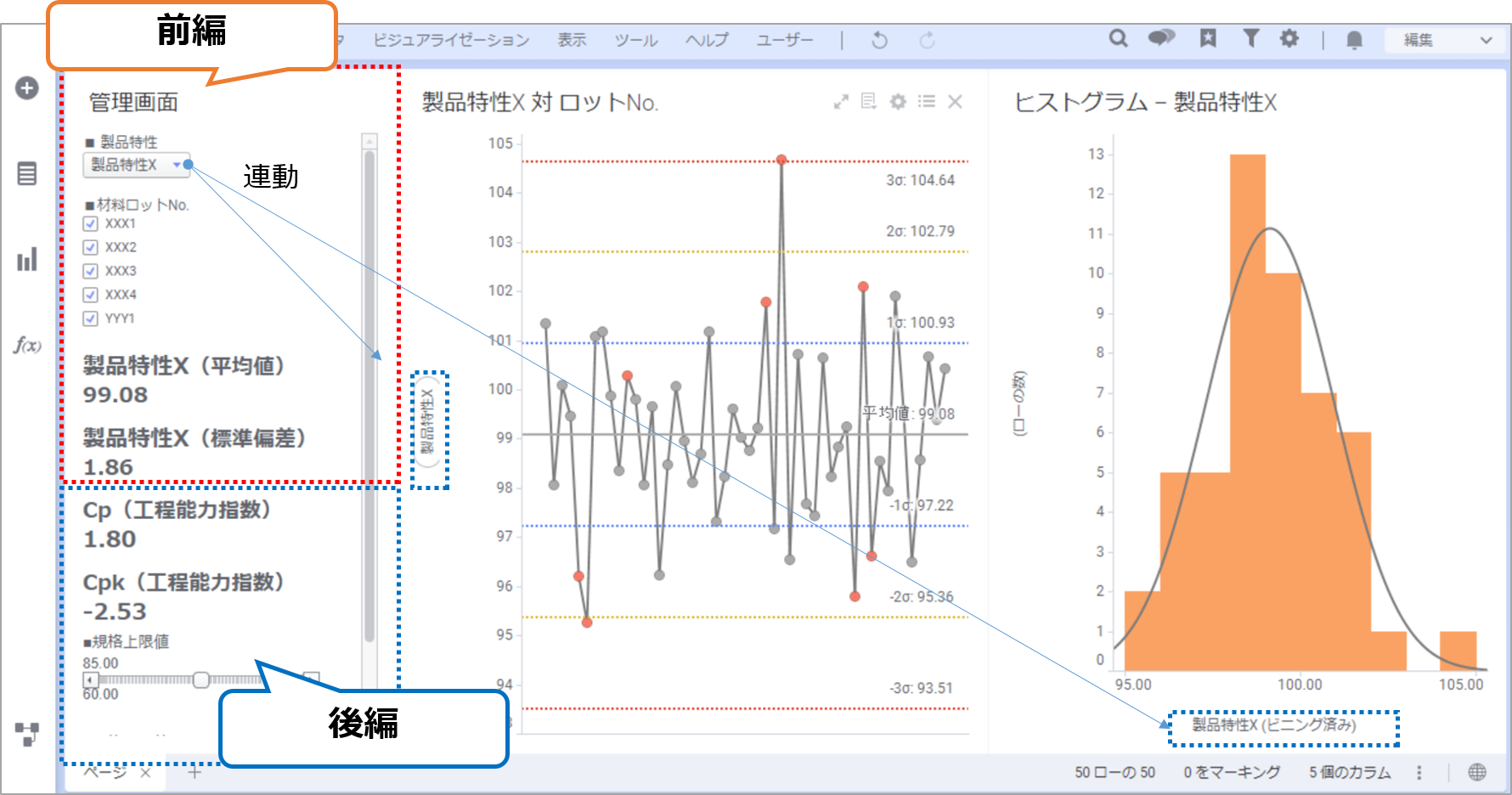Uncheck the YYY1 material lot checkbox
Screen dimensions: 1512x795
91,319
